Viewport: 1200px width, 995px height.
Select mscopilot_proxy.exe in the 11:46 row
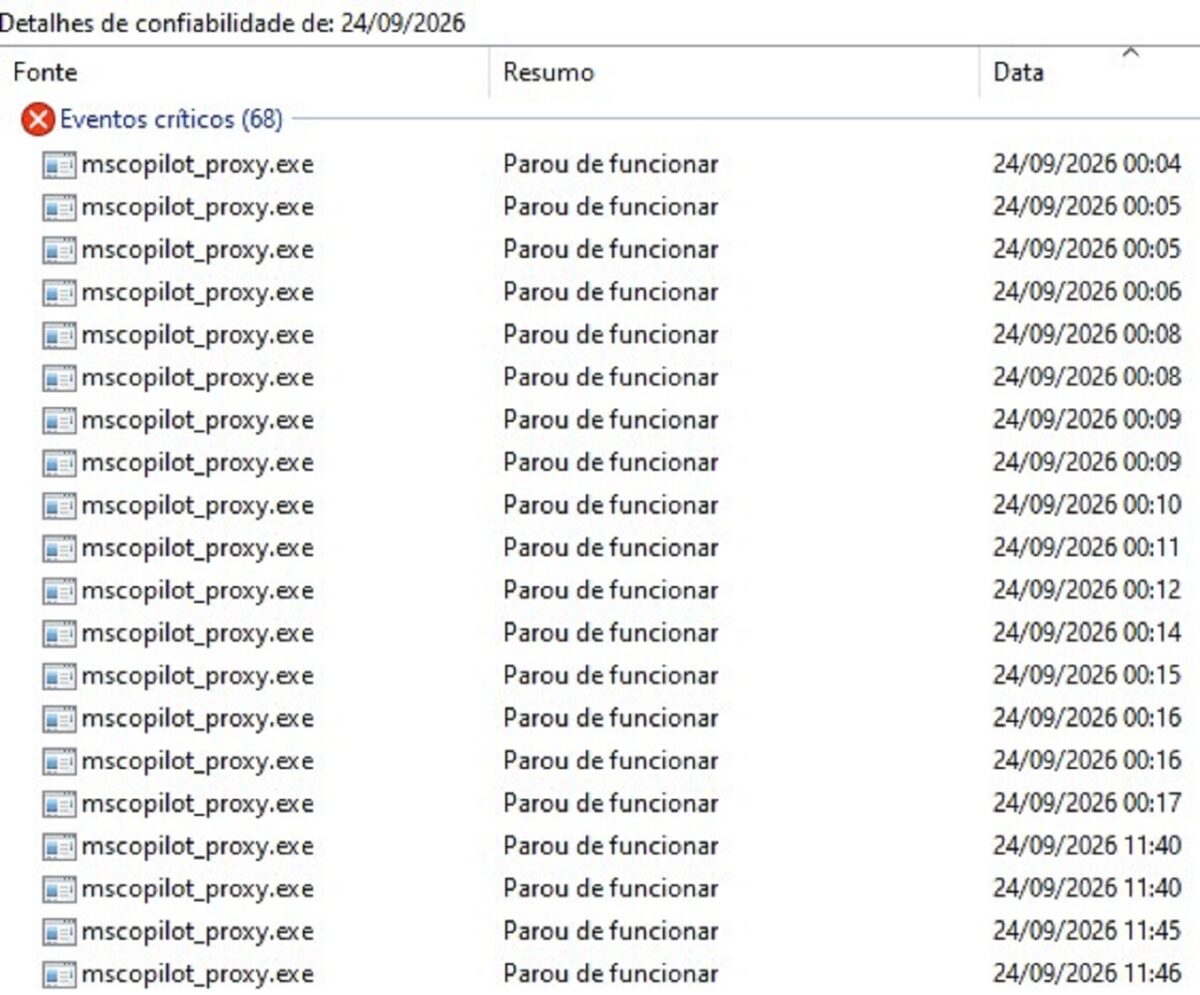click(x=197, y=974)
